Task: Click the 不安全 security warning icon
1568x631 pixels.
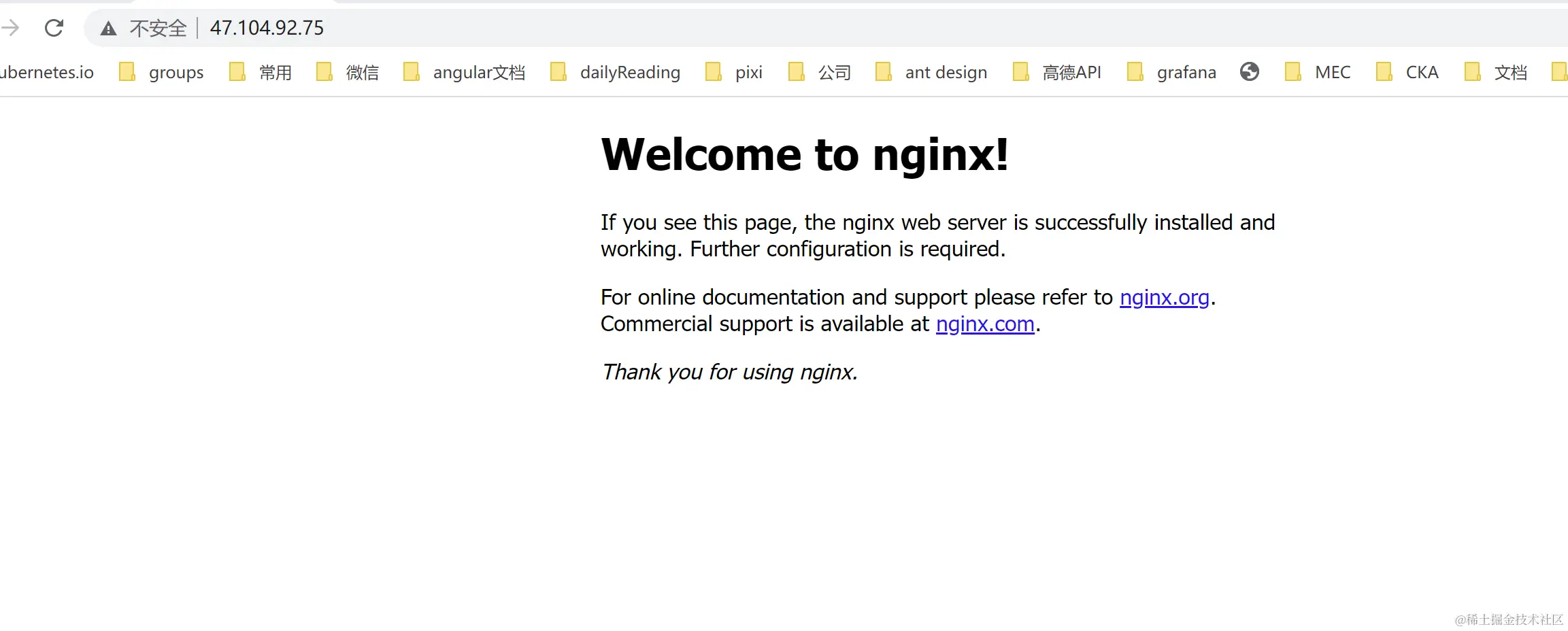Action: click(108, 28)
